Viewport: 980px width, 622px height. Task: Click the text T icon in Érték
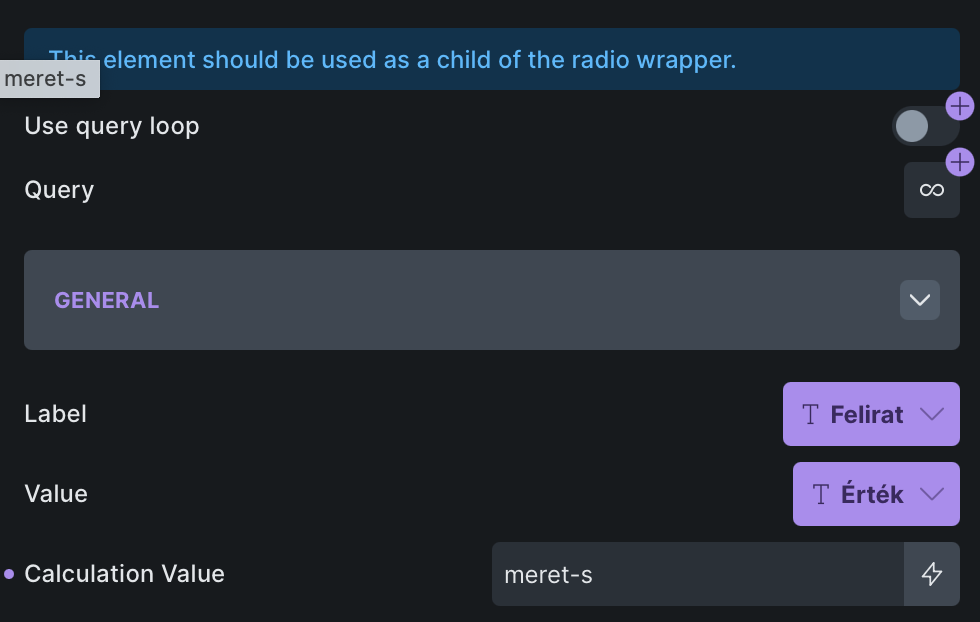click(821, 494)
